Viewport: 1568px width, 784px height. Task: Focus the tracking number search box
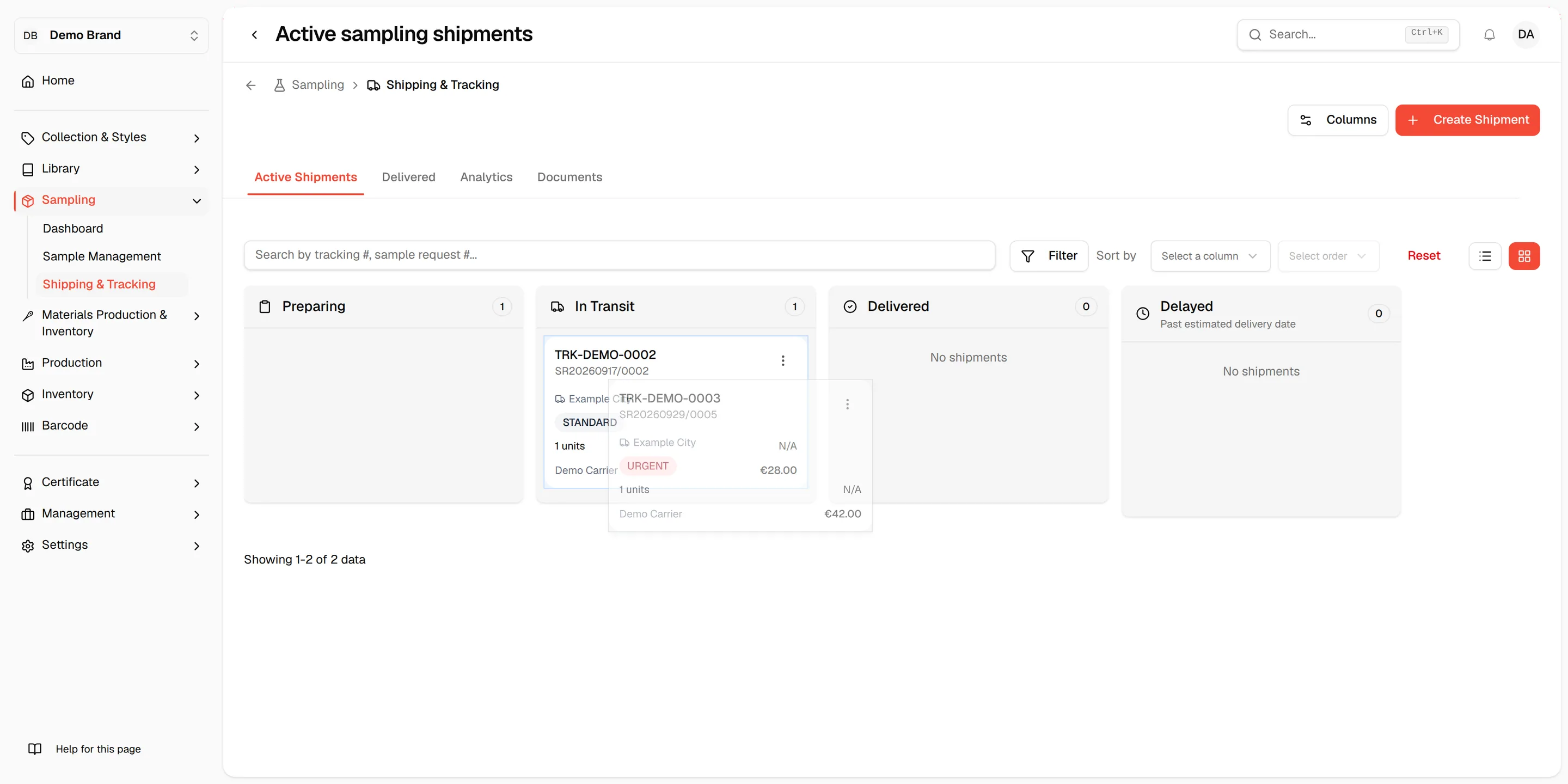619,255
